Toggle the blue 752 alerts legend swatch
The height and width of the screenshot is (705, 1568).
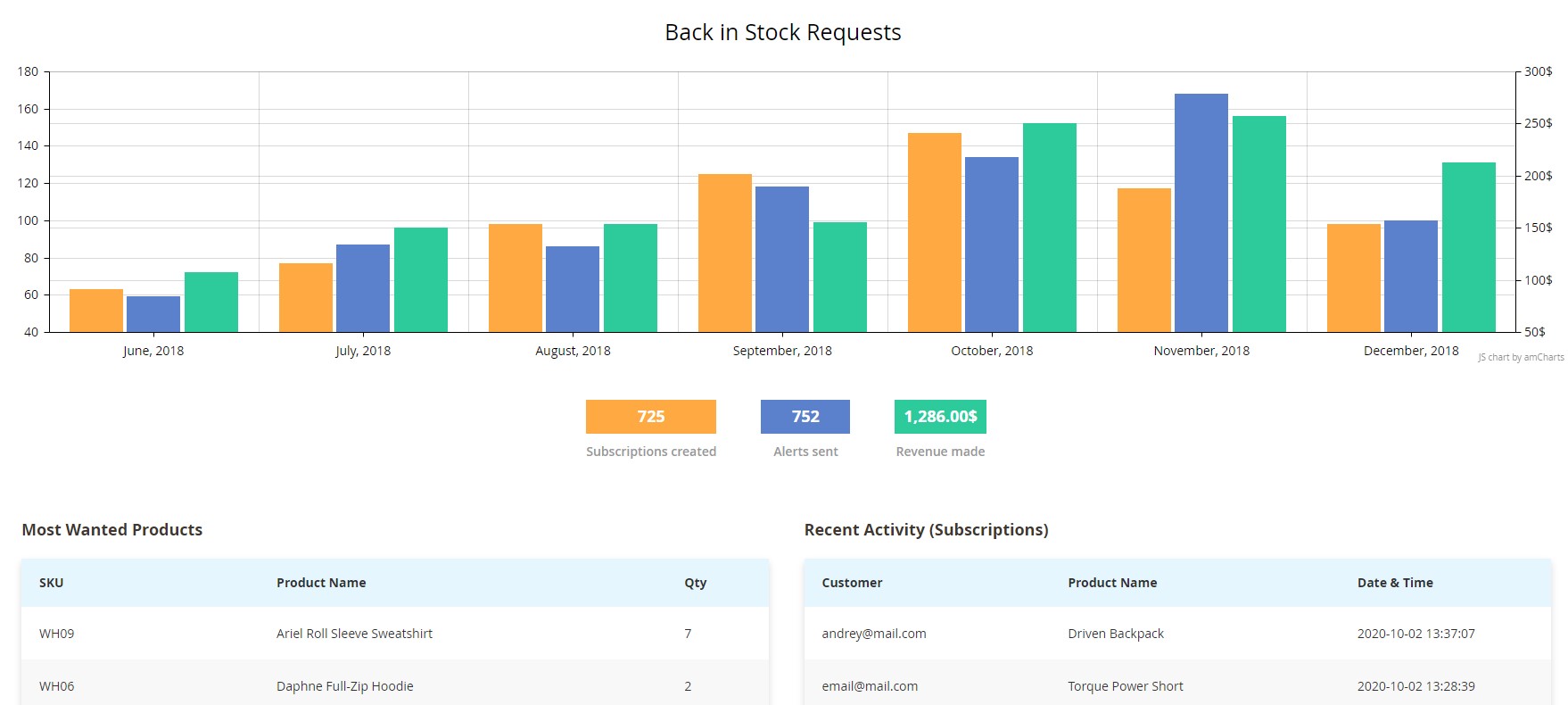pos(805,417)
